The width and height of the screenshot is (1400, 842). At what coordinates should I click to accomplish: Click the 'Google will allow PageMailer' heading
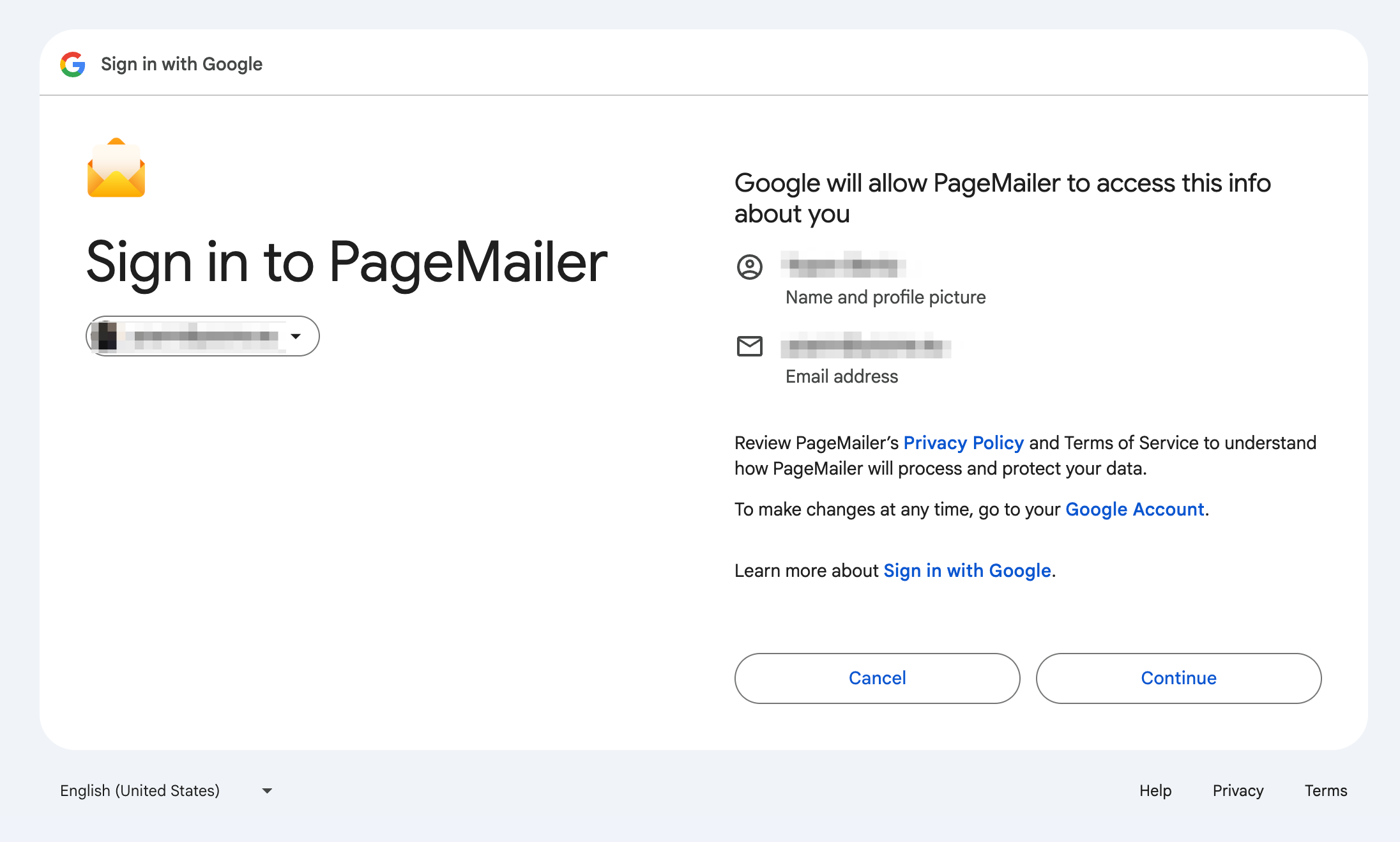click(1003, 198)
